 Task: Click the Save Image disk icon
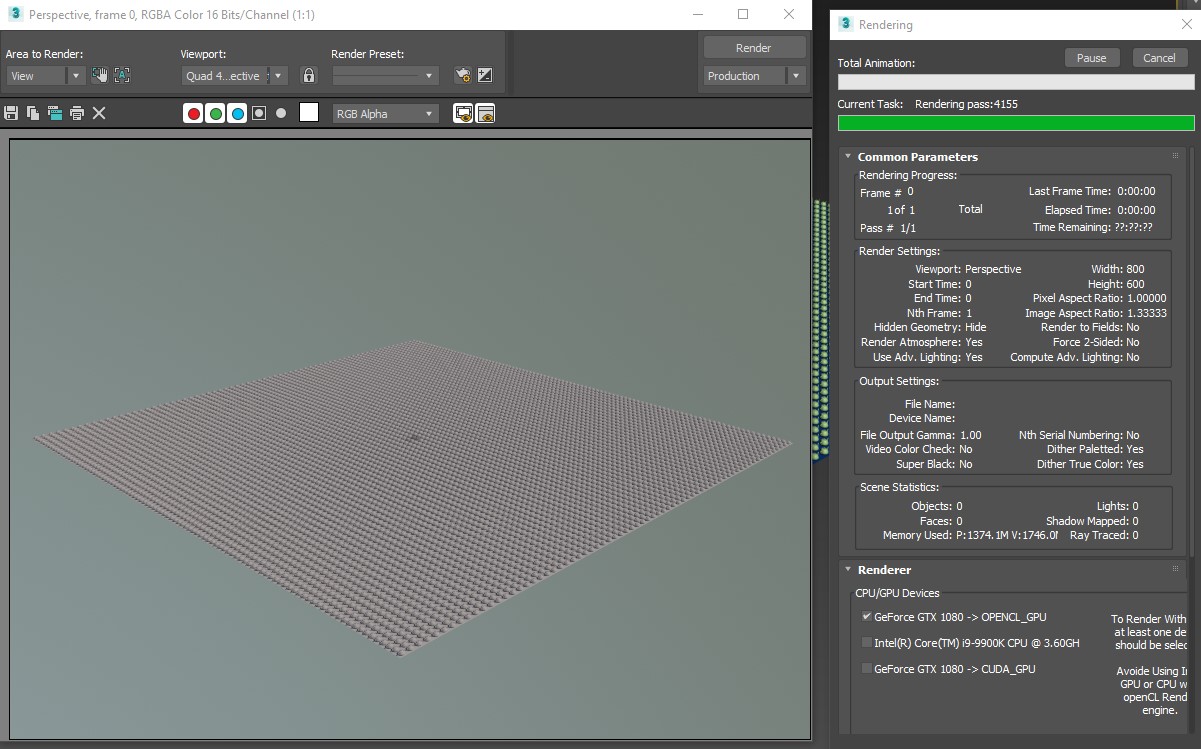coord(12,113)
